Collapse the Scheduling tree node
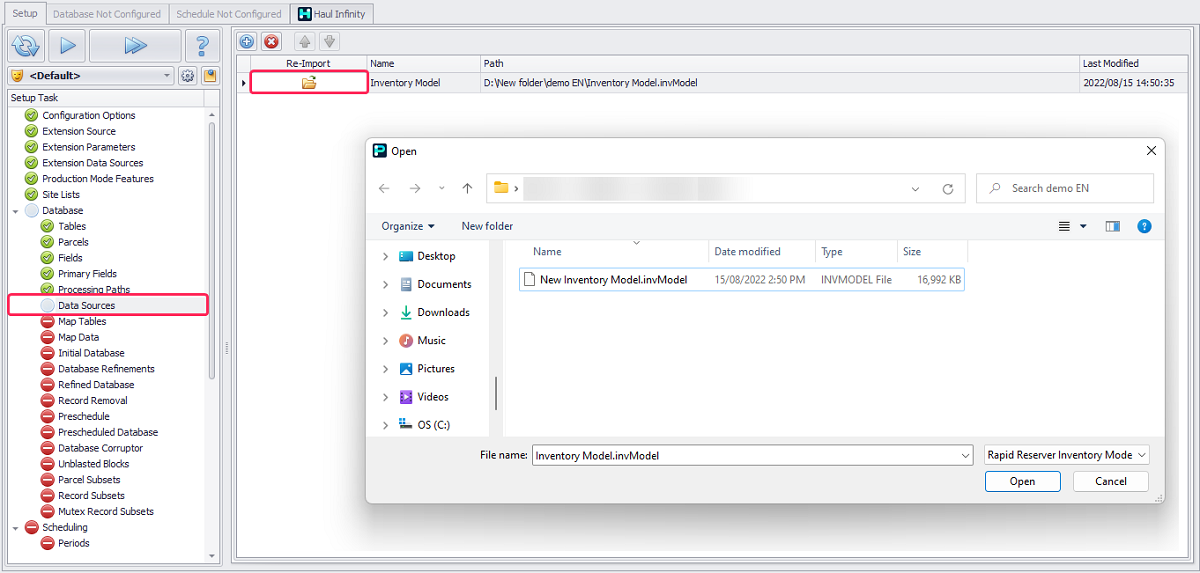The height and width of the screenshot is (573, 1200). pyautogui.click(x=15, y=528)
